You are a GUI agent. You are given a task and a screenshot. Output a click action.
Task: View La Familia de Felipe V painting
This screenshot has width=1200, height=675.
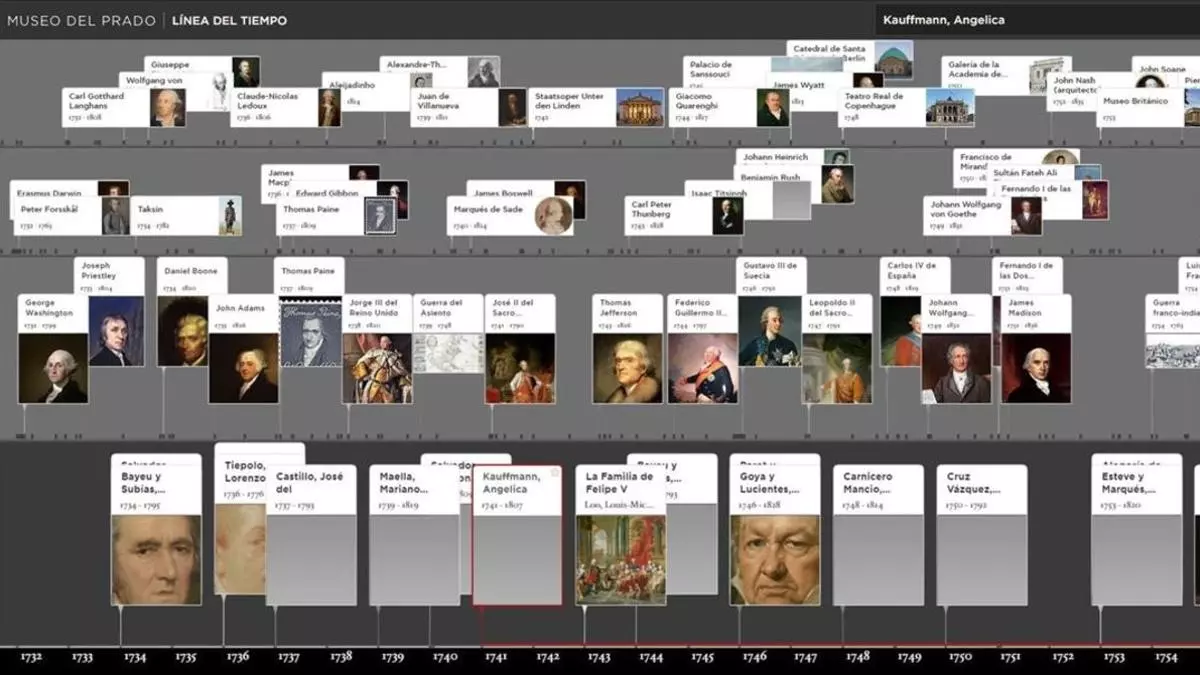(620, 558)
